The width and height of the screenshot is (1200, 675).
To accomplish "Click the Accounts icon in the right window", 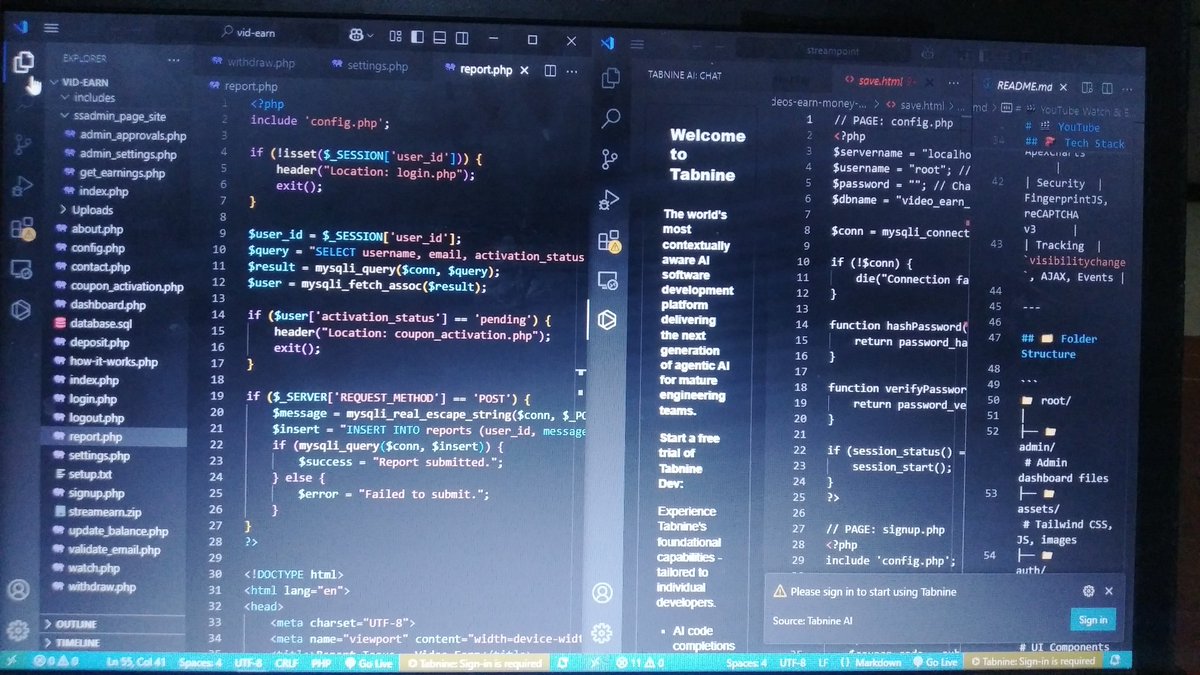I will (x=602, y=592).
